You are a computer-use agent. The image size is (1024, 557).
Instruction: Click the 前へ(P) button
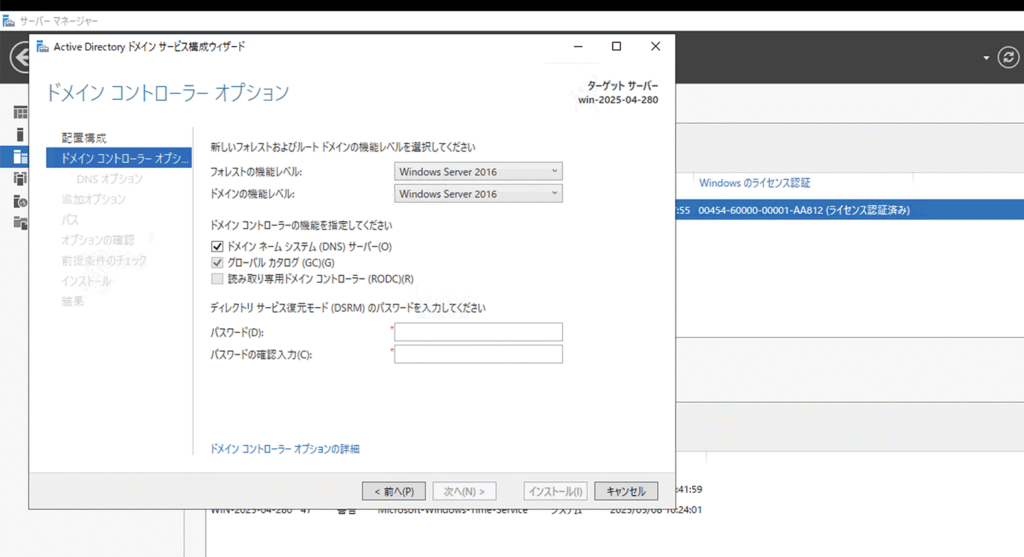pos(394,491)
